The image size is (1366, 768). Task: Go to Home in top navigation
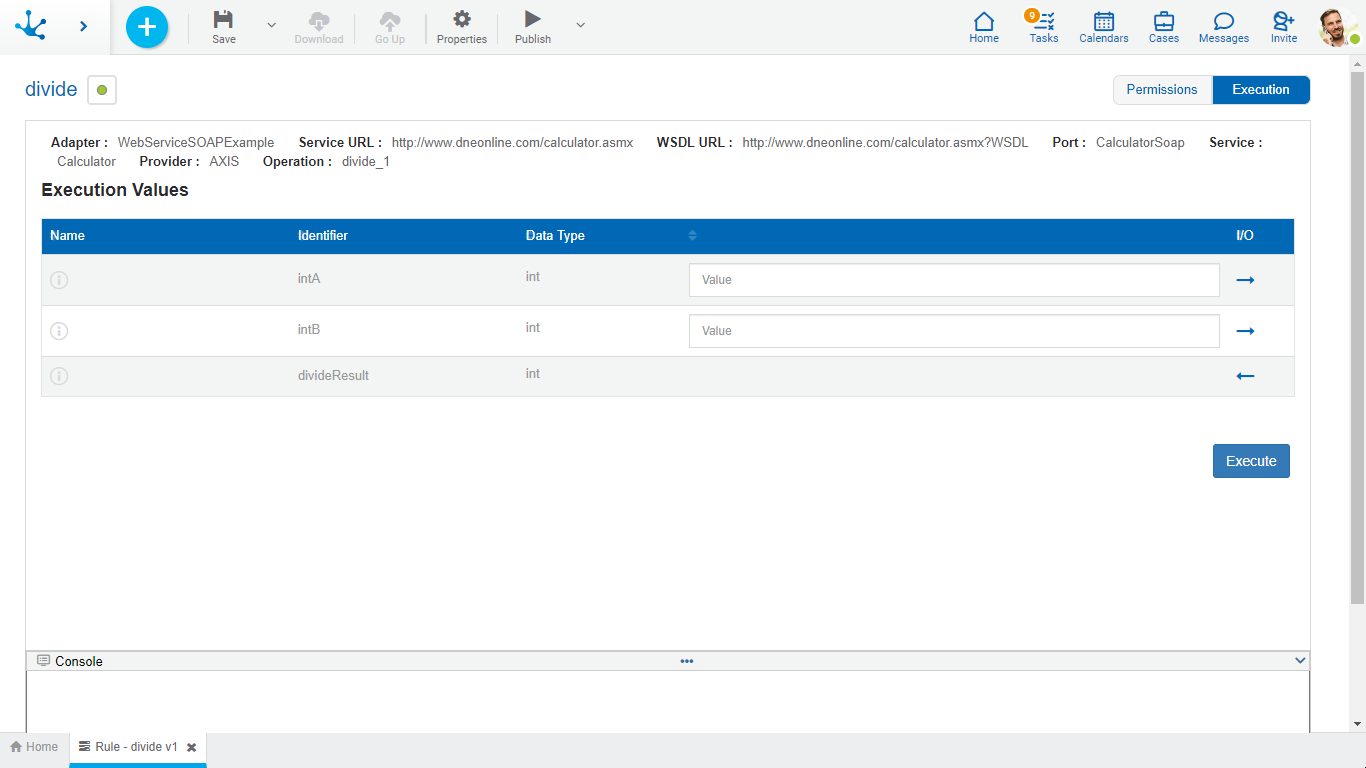tap(984, 27)
